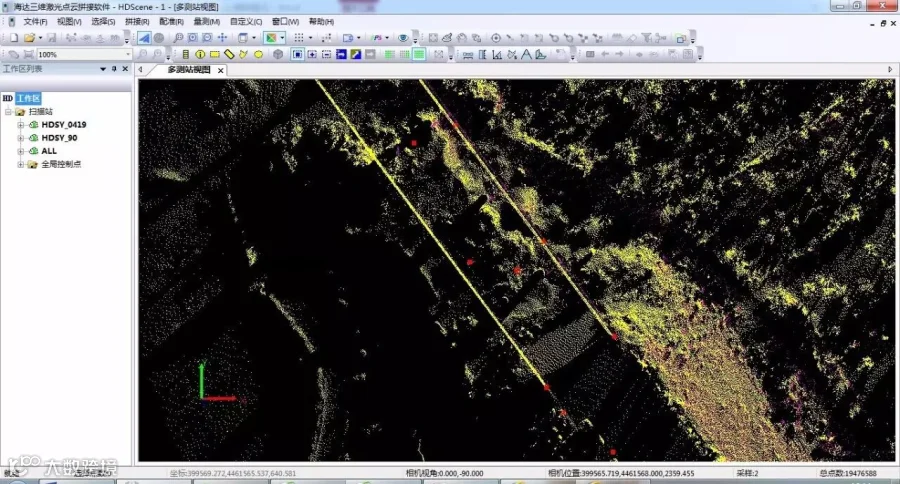This screenshot has width=900, height=484.
Task: Open the color rendering mode dropdown icon
Action: click(x=274, y=38)
